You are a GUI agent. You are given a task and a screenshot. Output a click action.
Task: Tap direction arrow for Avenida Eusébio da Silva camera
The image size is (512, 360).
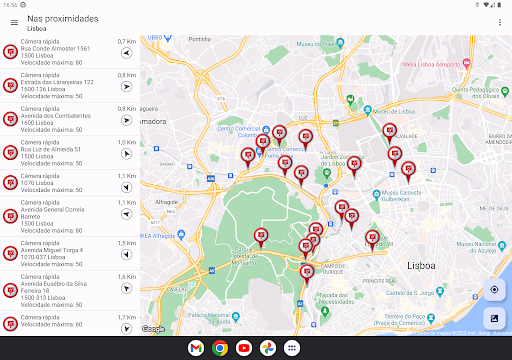[126, 288]
